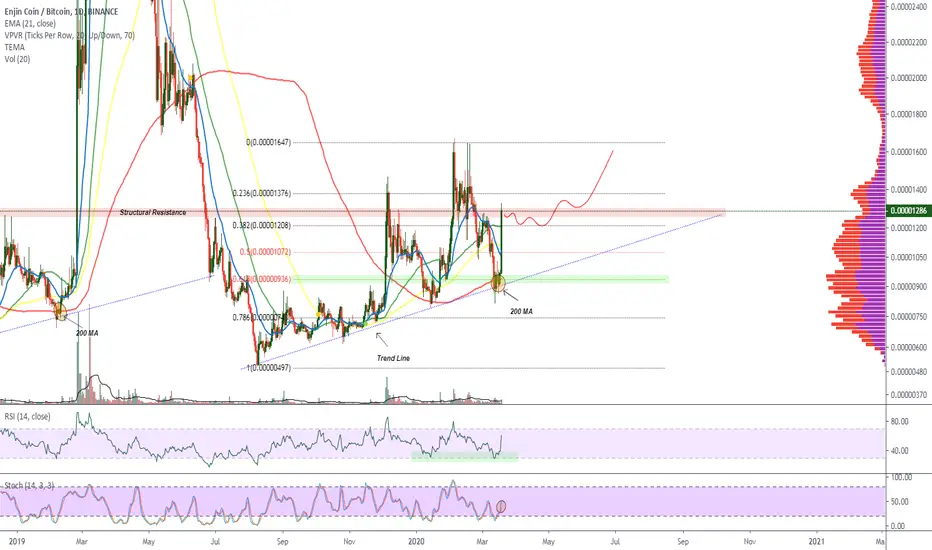The width and height of the screenshot is (932, 550).
Task: Click the 0.00001800 price axis label
Action: coord(909,114)
